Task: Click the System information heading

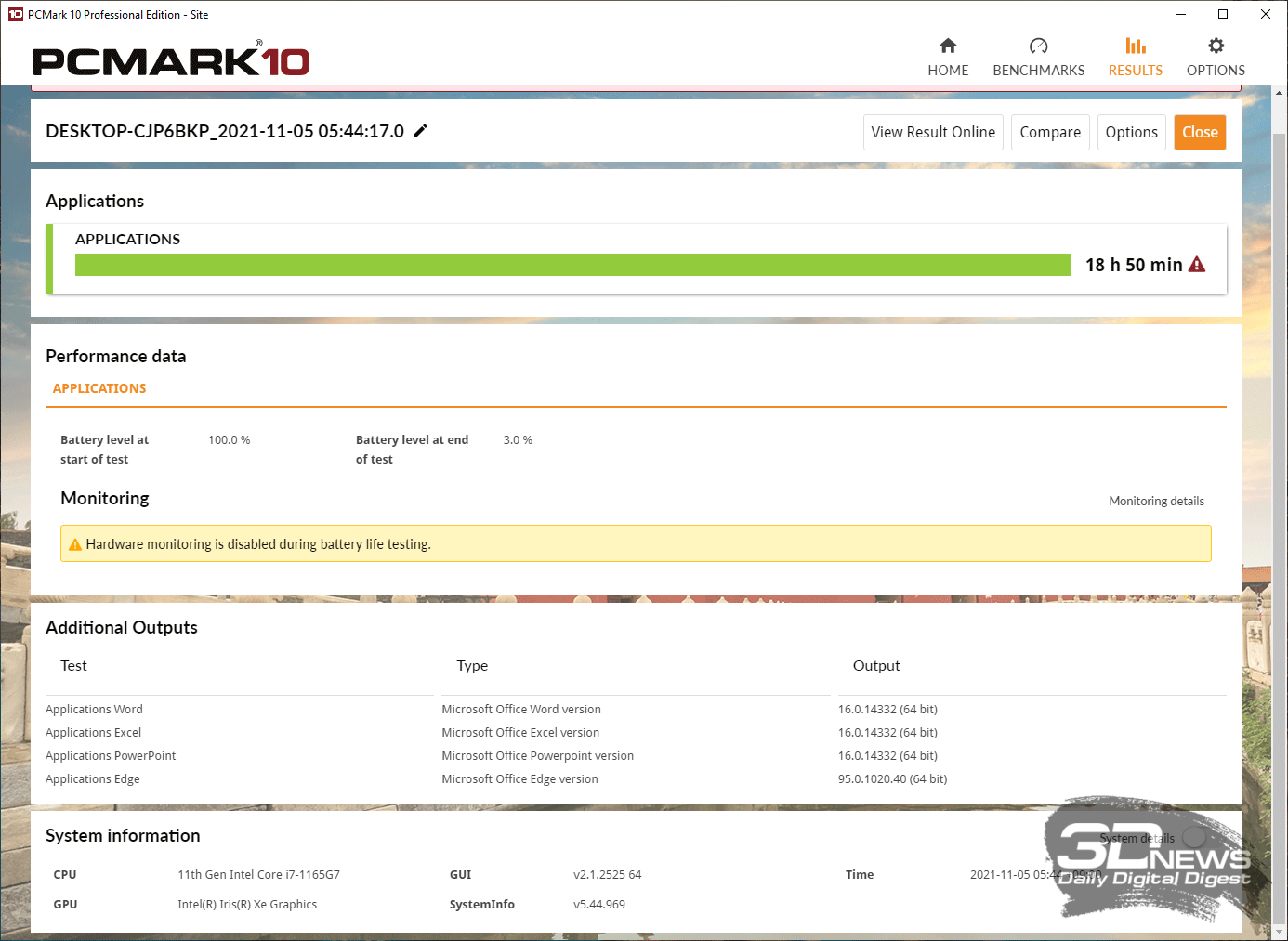Action: (x=123, y=835)
